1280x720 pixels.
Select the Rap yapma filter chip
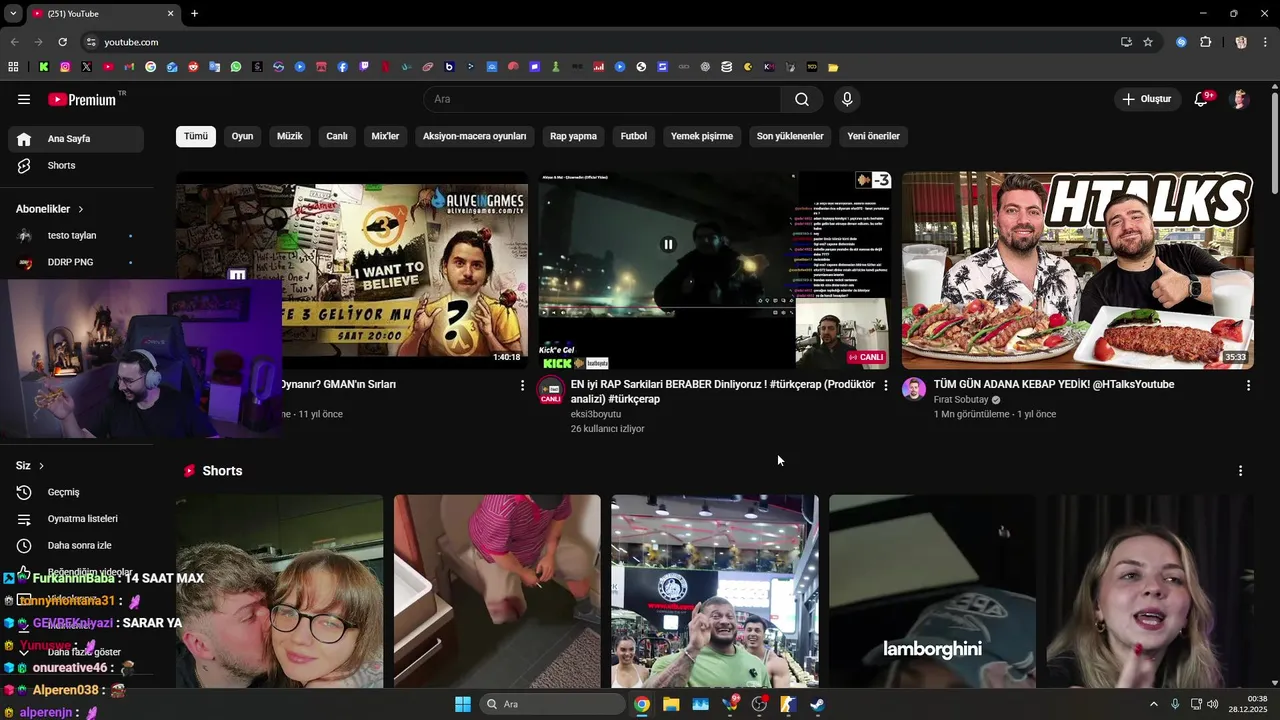pyautogui.click(x=573, y=136)
